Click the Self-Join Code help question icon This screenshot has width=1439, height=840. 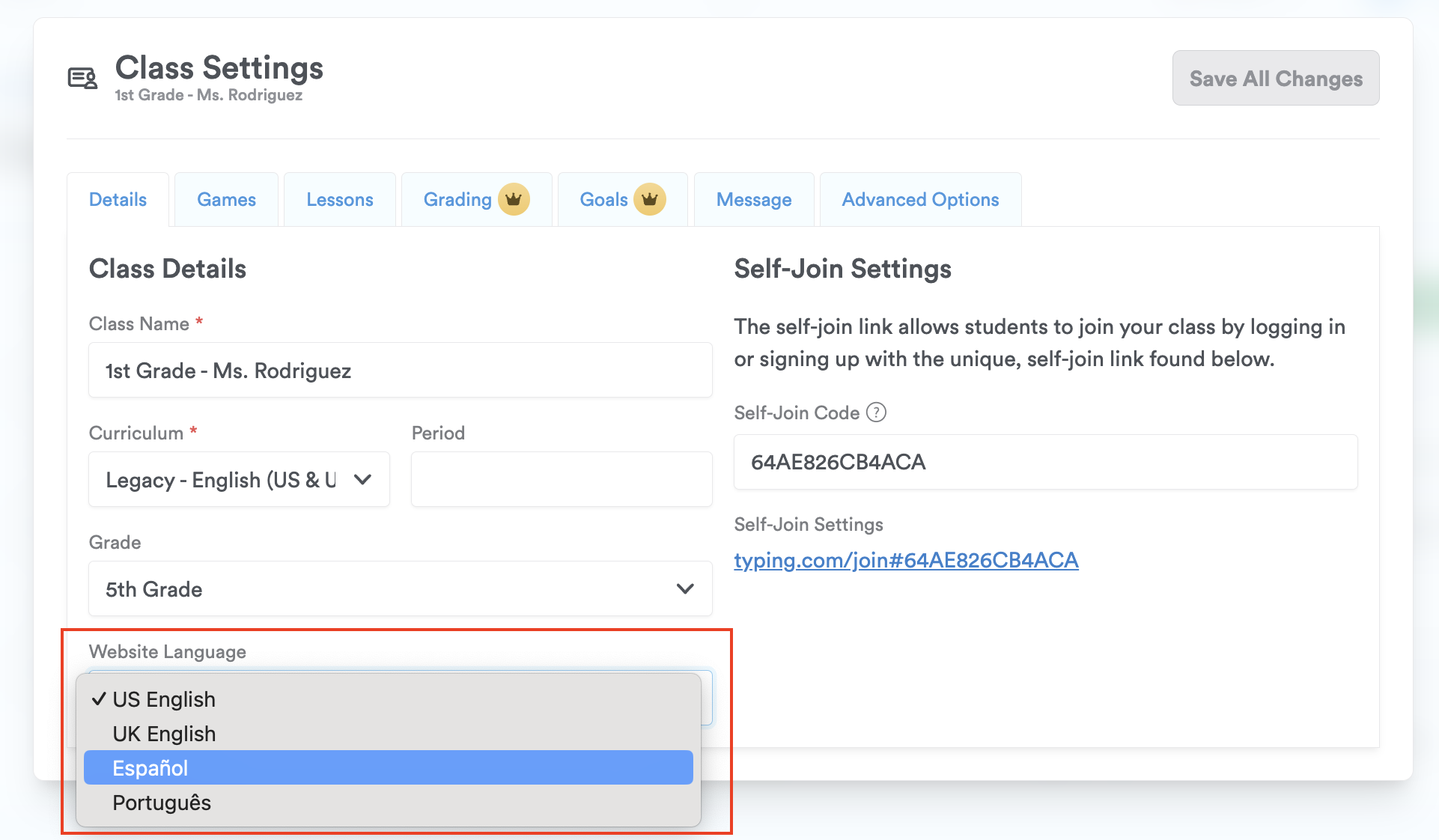pyautogui.click(x=876, y=413)
